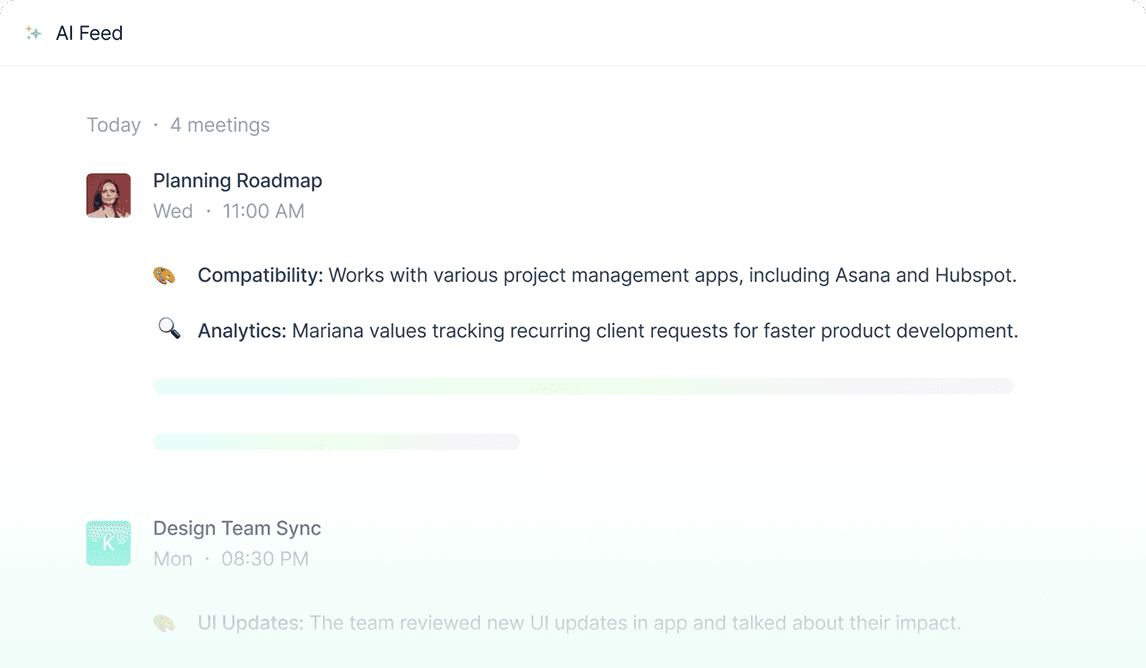Click the long loading placeholder bar
This screenshot has width=1146, height=668.
(583, 386)
